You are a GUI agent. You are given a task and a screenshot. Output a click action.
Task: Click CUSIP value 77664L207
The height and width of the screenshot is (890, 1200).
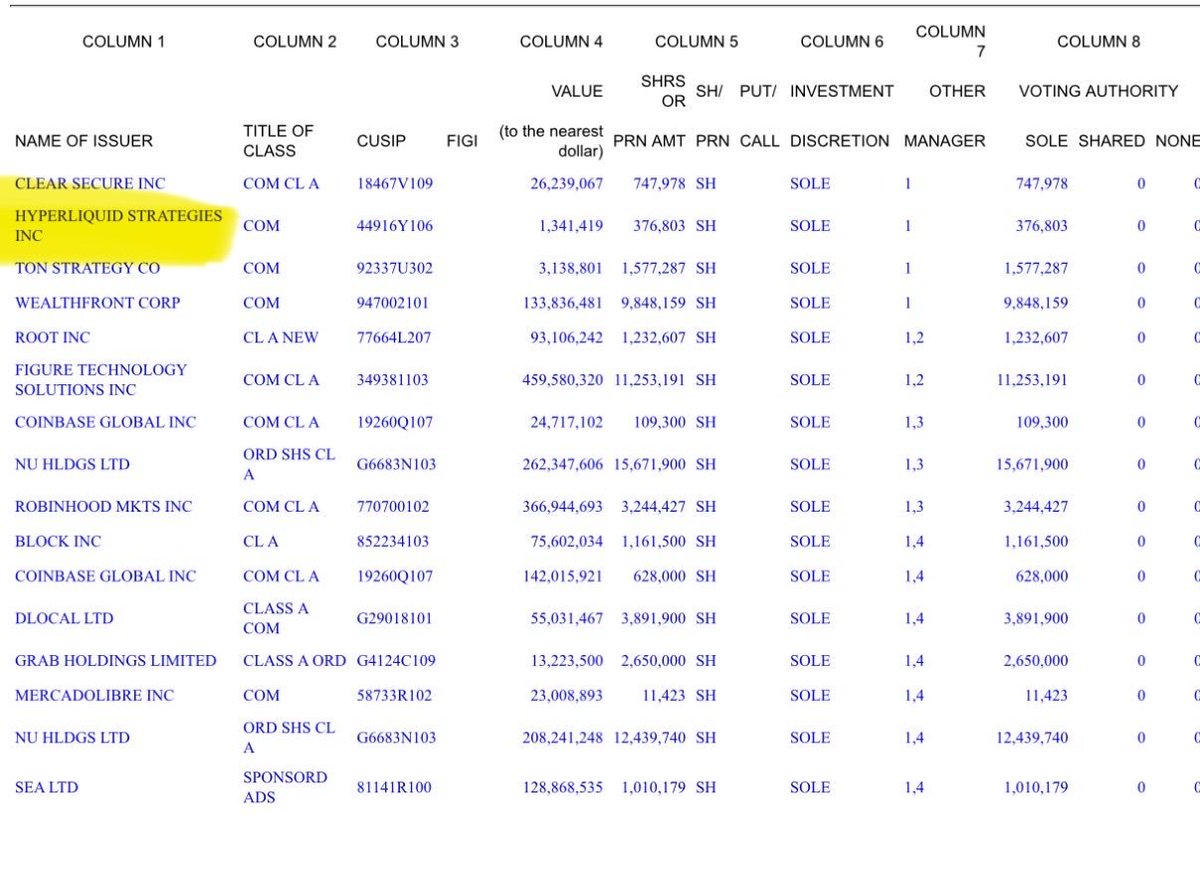point(394,338)
